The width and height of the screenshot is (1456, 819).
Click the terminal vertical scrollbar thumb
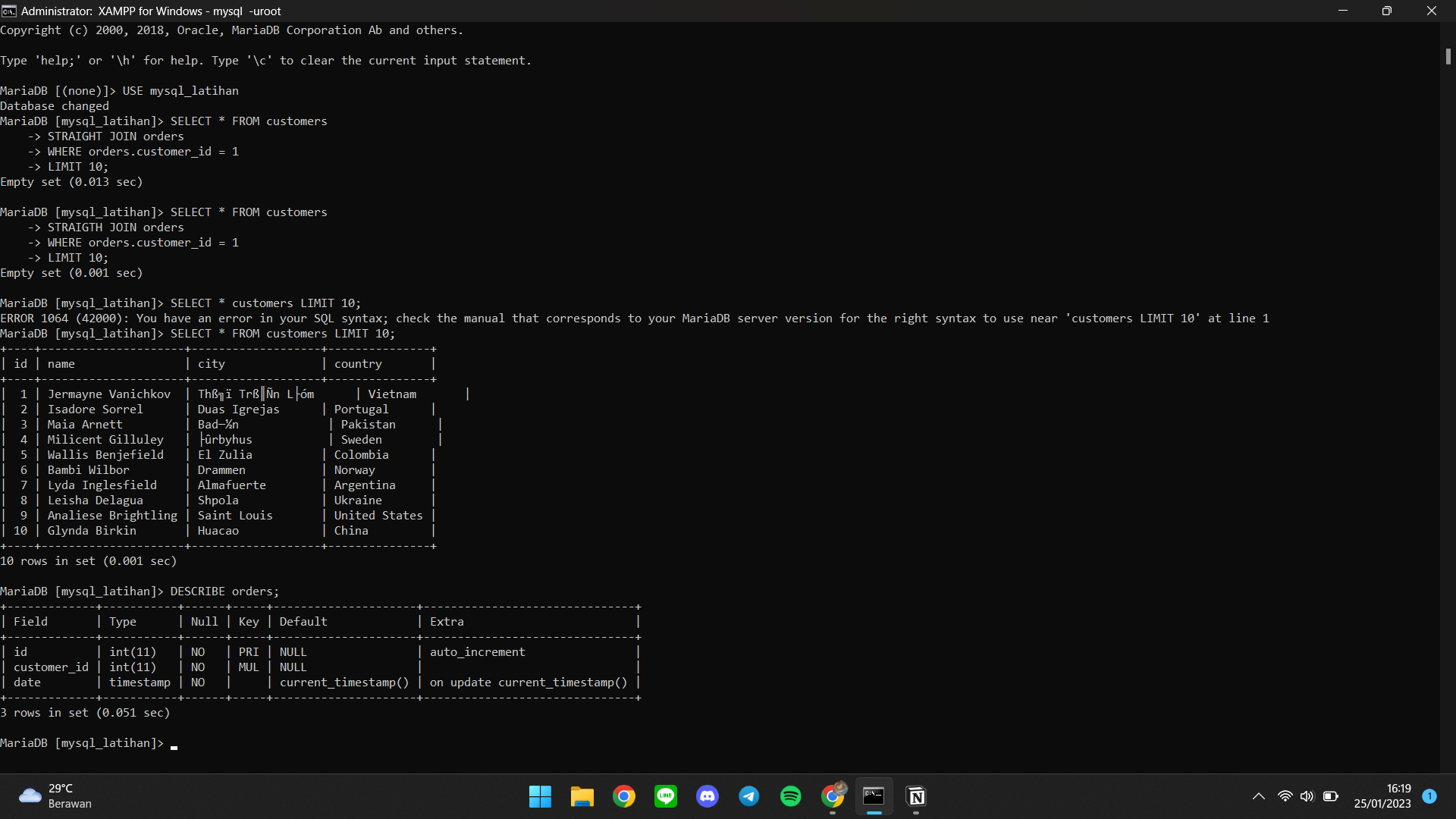[1448, 56]
